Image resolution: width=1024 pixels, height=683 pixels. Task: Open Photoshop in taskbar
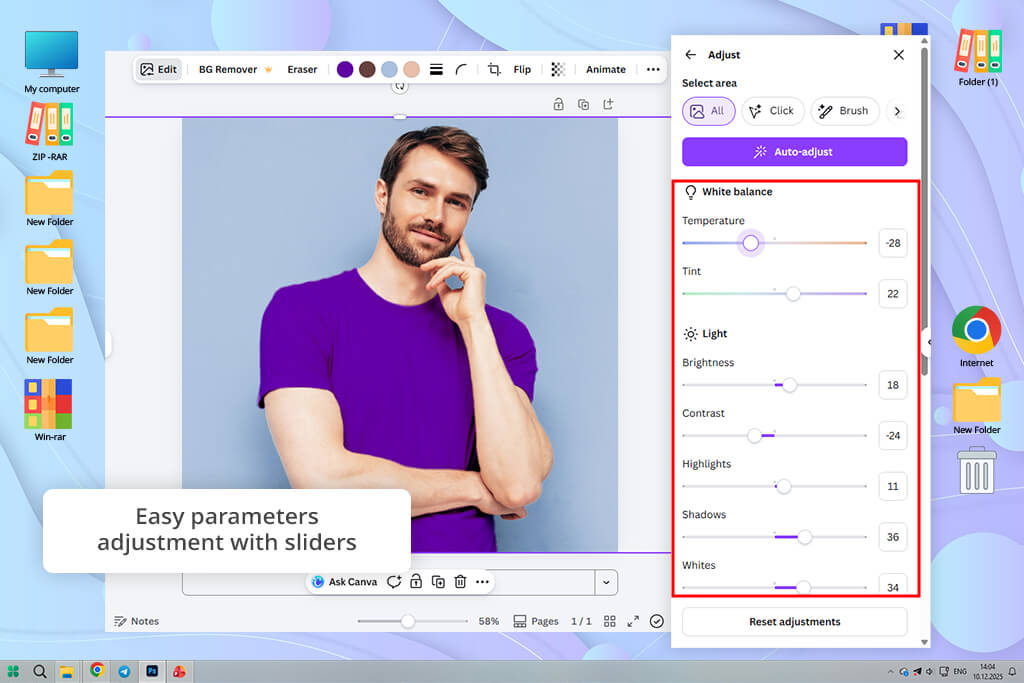(x=152, y=671)
